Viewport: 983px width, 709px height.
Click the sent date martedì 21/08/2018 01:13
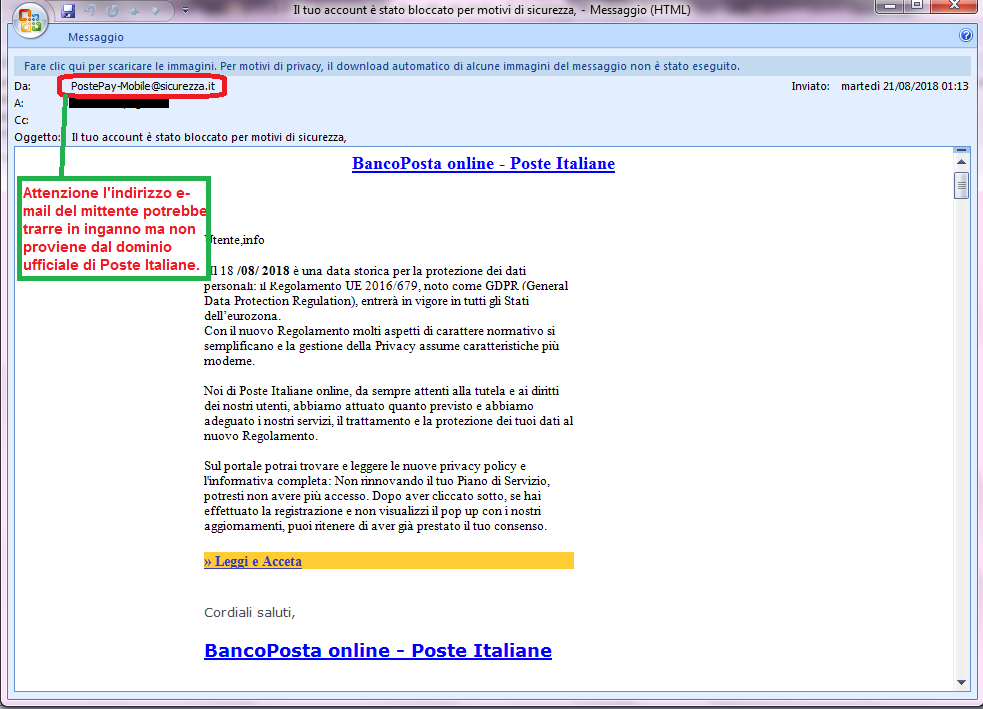coord(904,86)
